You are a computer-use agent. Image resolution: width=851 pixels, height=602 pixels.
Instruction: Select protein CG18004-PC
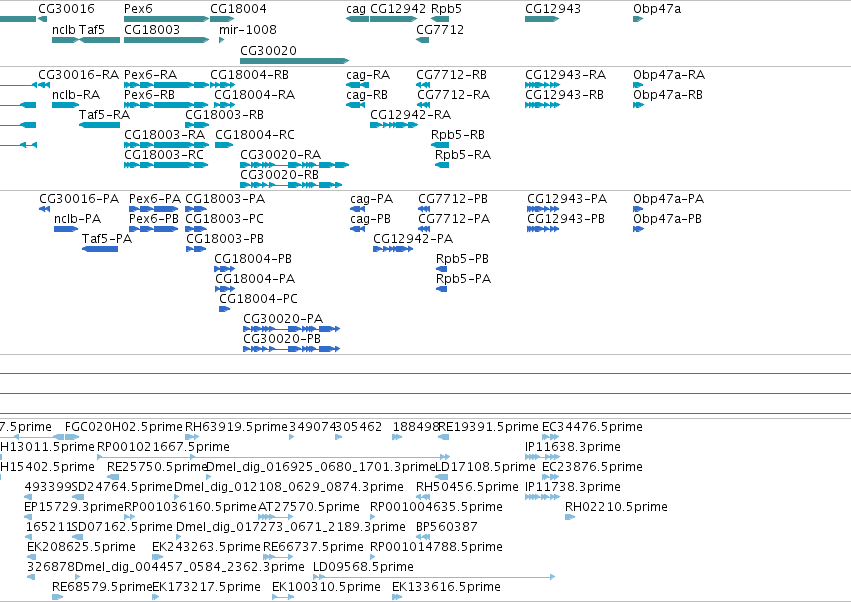tap(225, 309)
